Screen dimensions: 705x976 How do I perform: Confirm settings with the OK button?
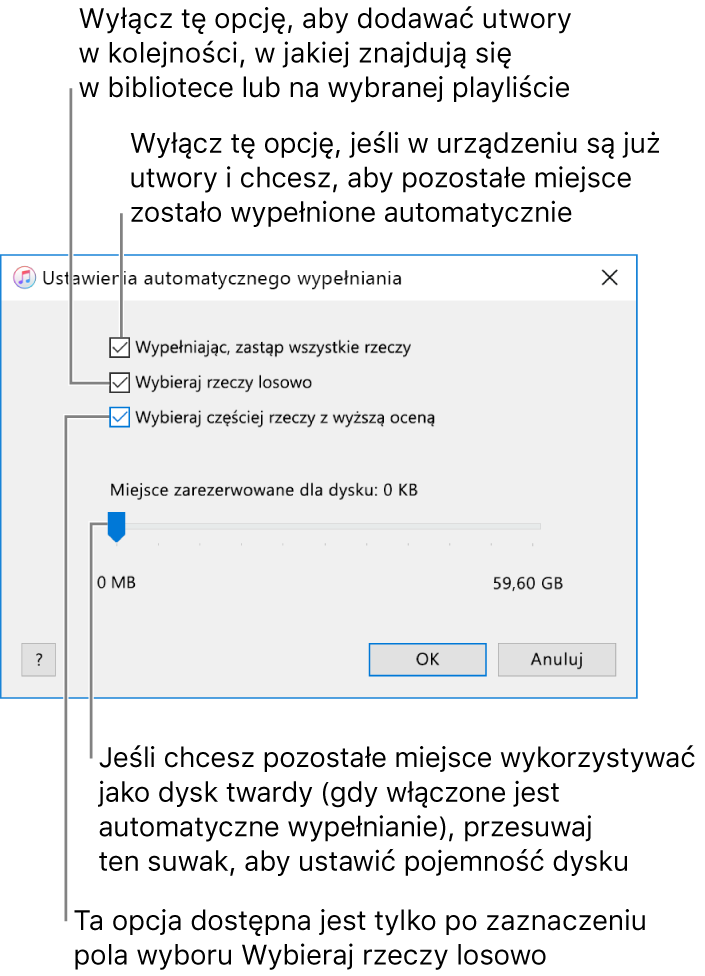pos(427,659)
